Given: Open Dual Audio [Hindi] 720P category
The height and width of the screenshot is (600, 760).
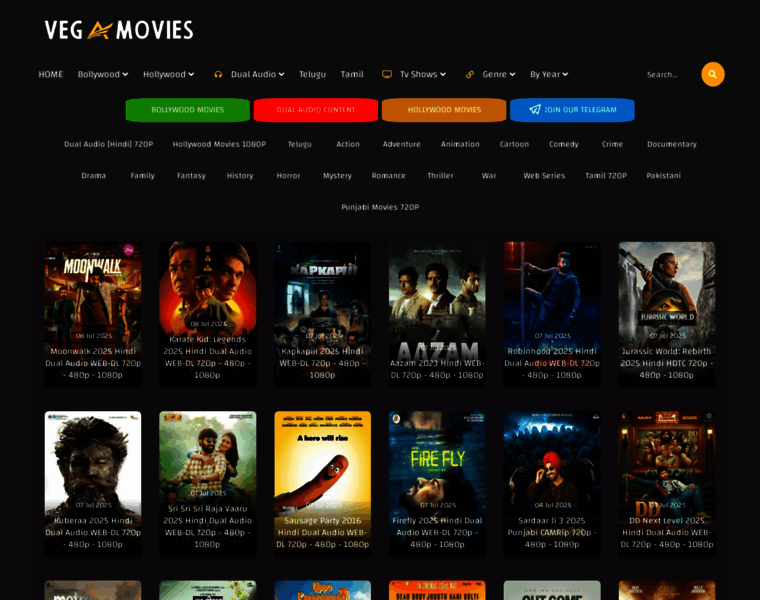Looking at the screenshot, I should [x=109, y=144].
